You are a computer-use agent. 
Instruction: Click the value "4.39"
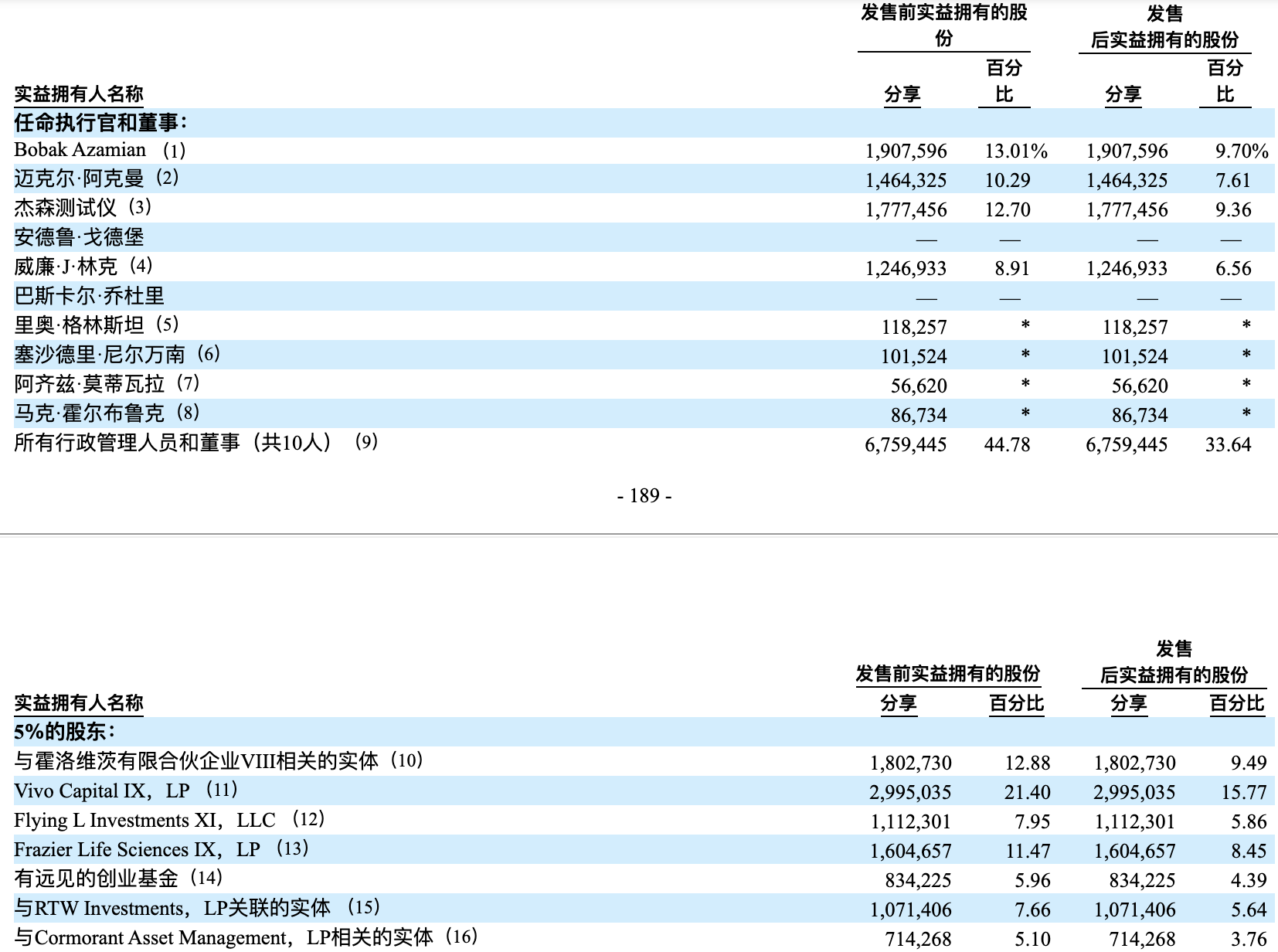[x=1249, y=881]
